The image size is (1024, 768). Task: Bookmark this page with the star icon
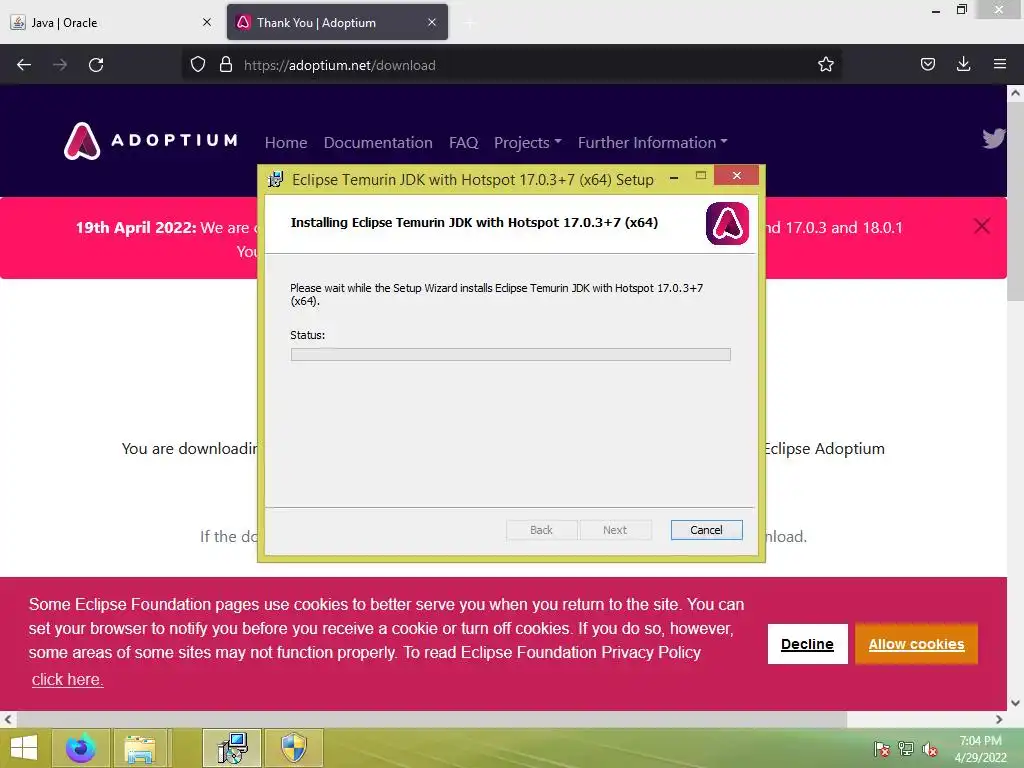(825, 65)
